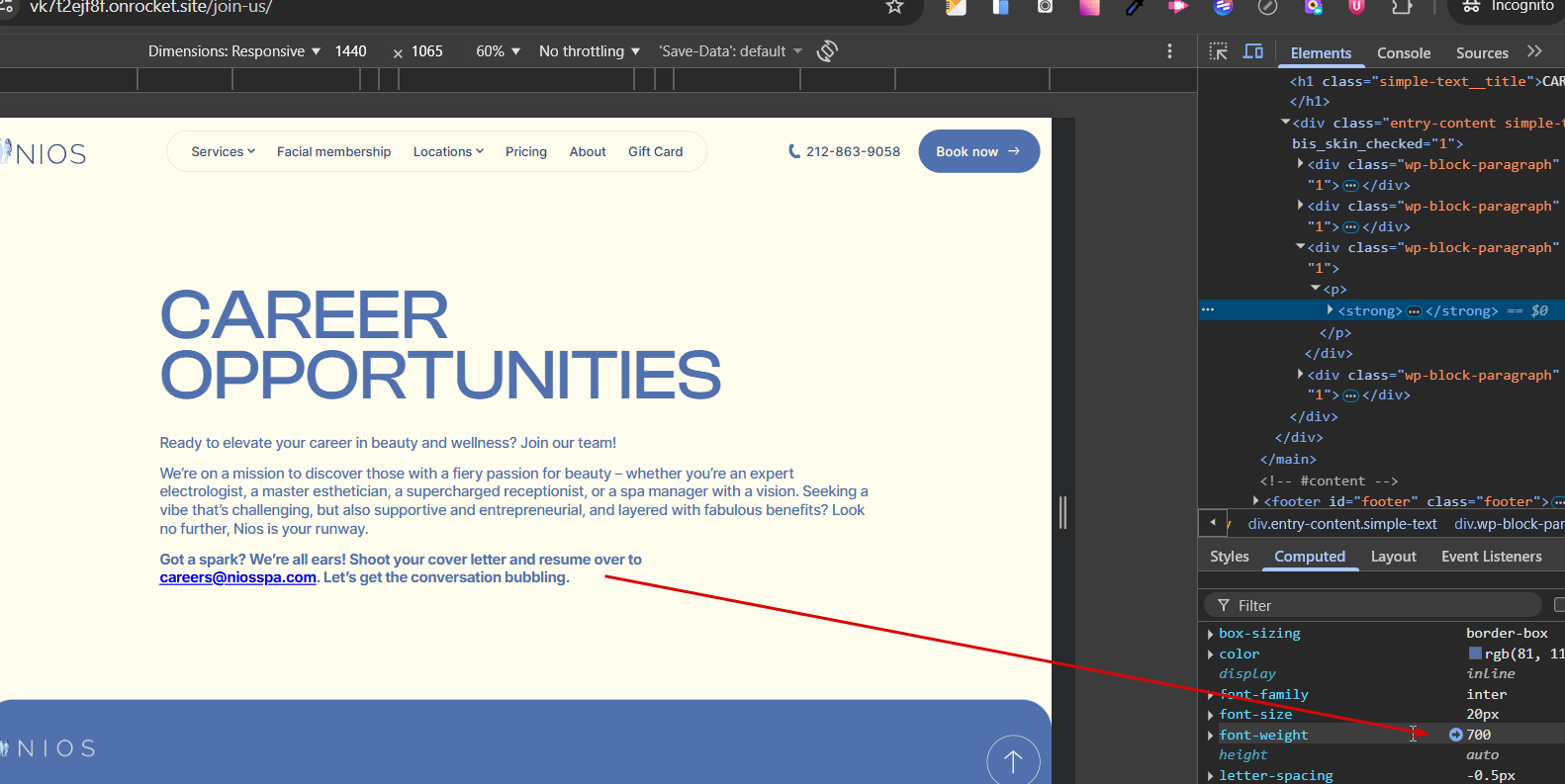Select the #content comment node

[x=1329, y=480]
